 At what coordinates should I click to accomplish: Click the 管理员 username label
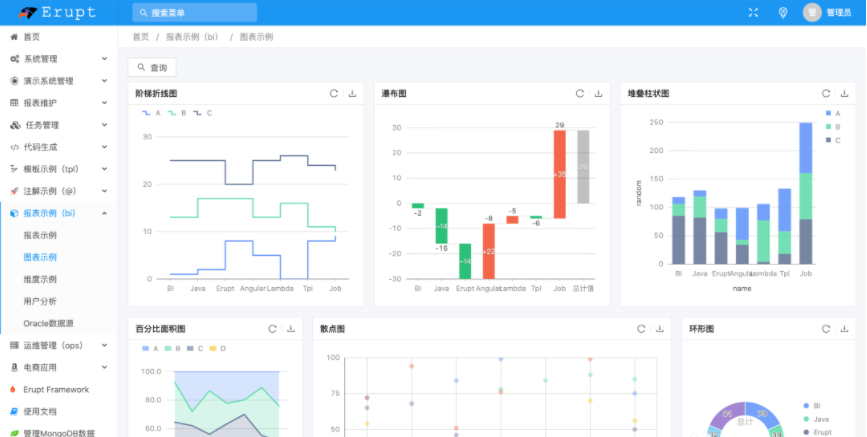pyautogui.click(x=839, y=13)
